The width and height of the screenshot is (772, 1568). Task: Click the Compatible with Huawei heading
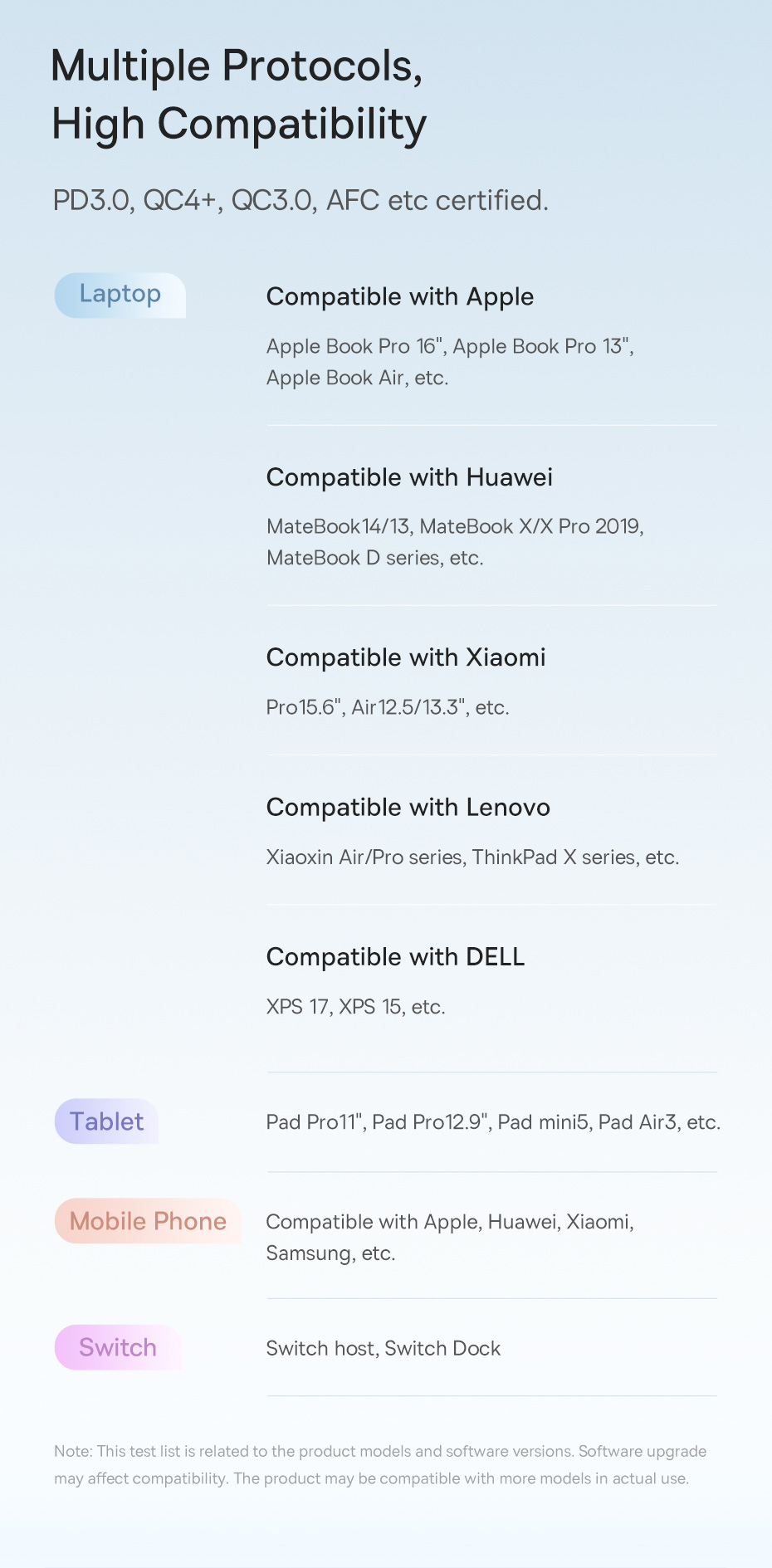coord(409,477)
